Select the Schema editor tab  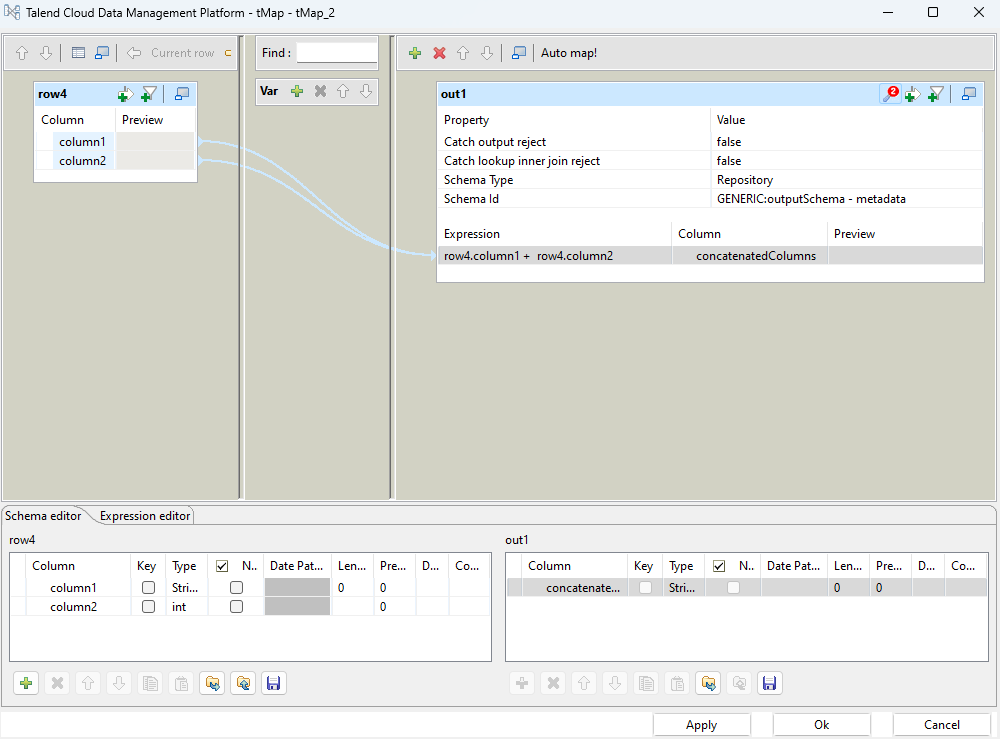[43, 516]
